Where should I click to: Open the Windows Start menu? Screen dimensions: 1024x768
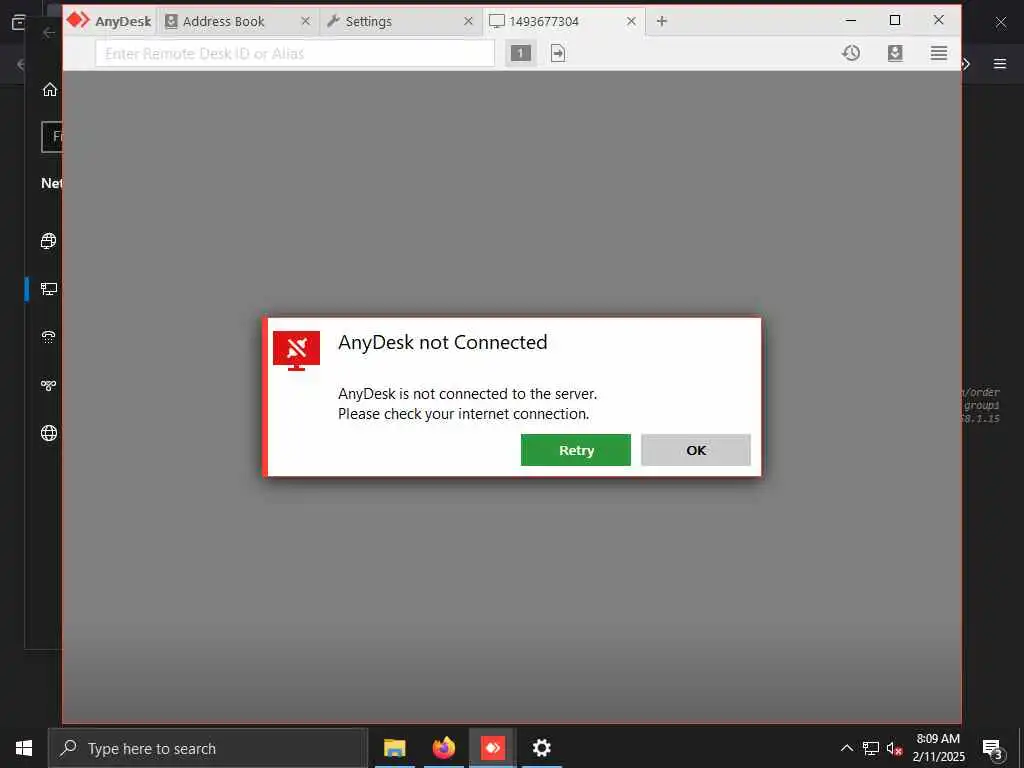tap(24, 748)
